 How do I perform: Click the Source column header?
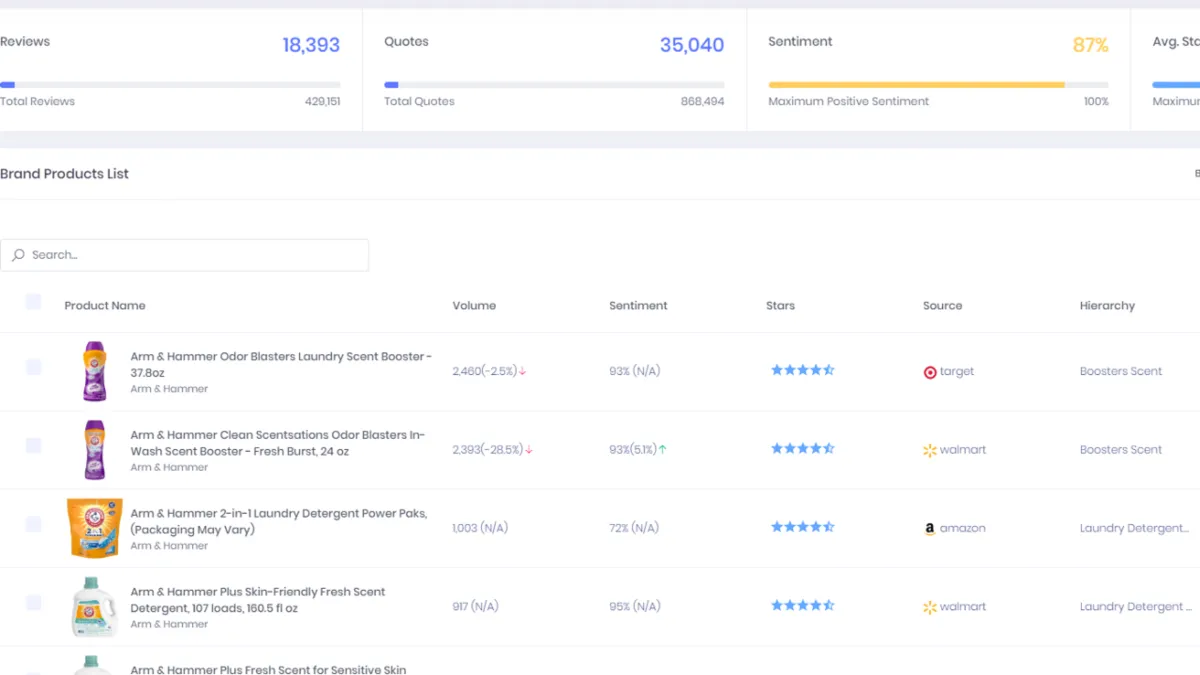click(x=942, y=306)
